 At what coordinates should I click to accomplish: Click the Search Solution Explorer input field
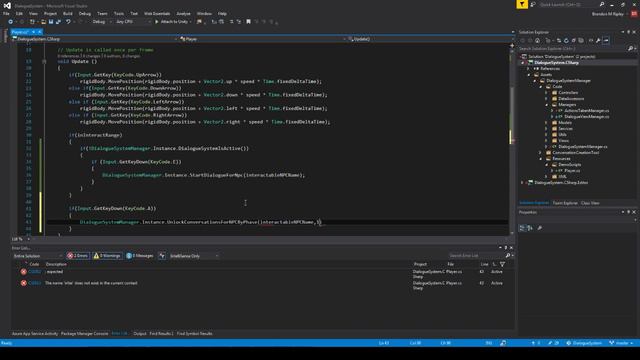(573, 49)
